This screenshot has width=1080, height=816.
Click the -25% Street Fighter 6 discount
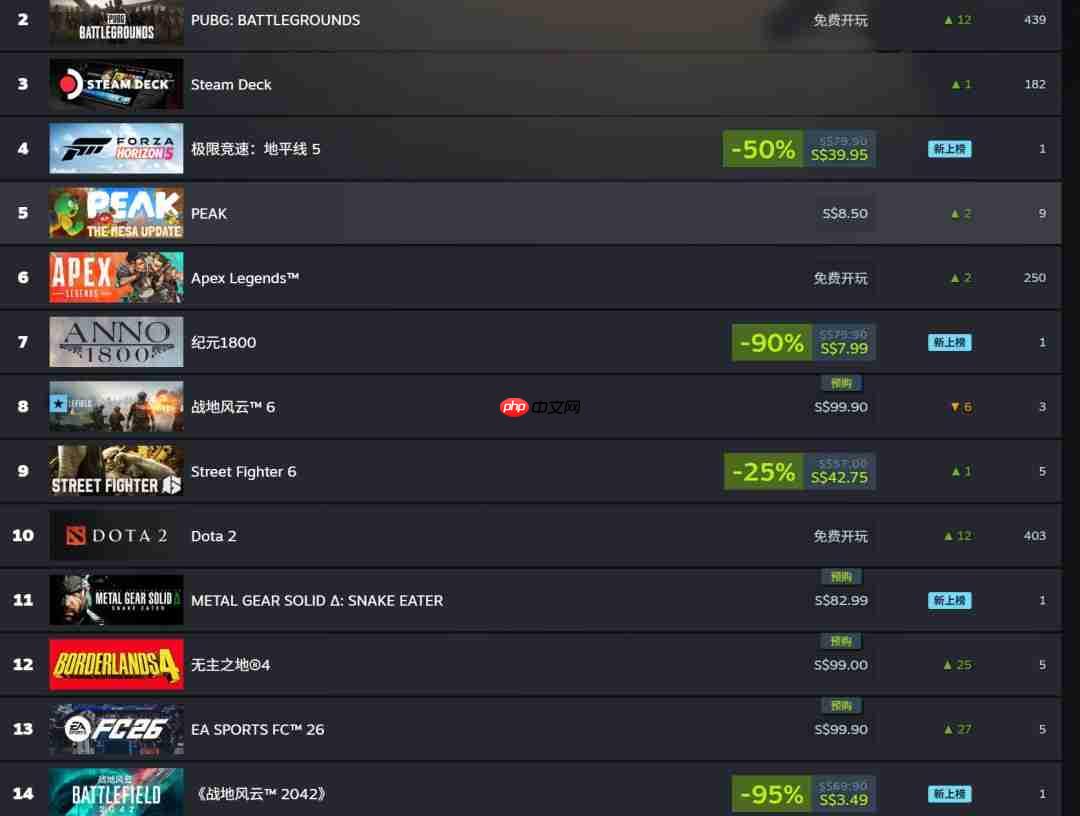[800, 471]
